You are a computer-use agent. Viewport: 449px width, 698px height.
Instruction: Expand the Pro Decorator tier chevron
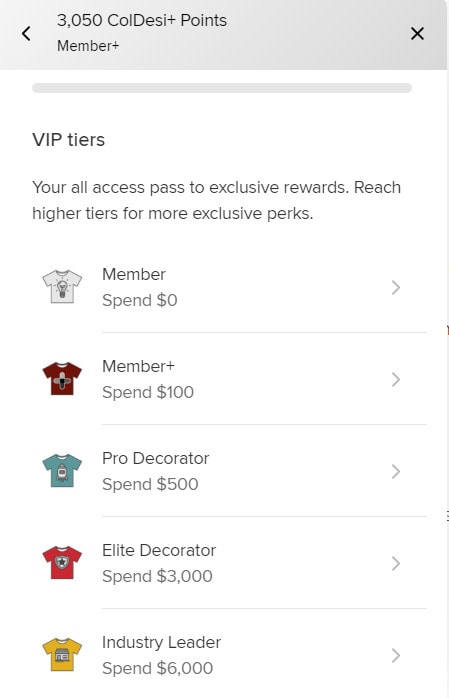(396, 471)
